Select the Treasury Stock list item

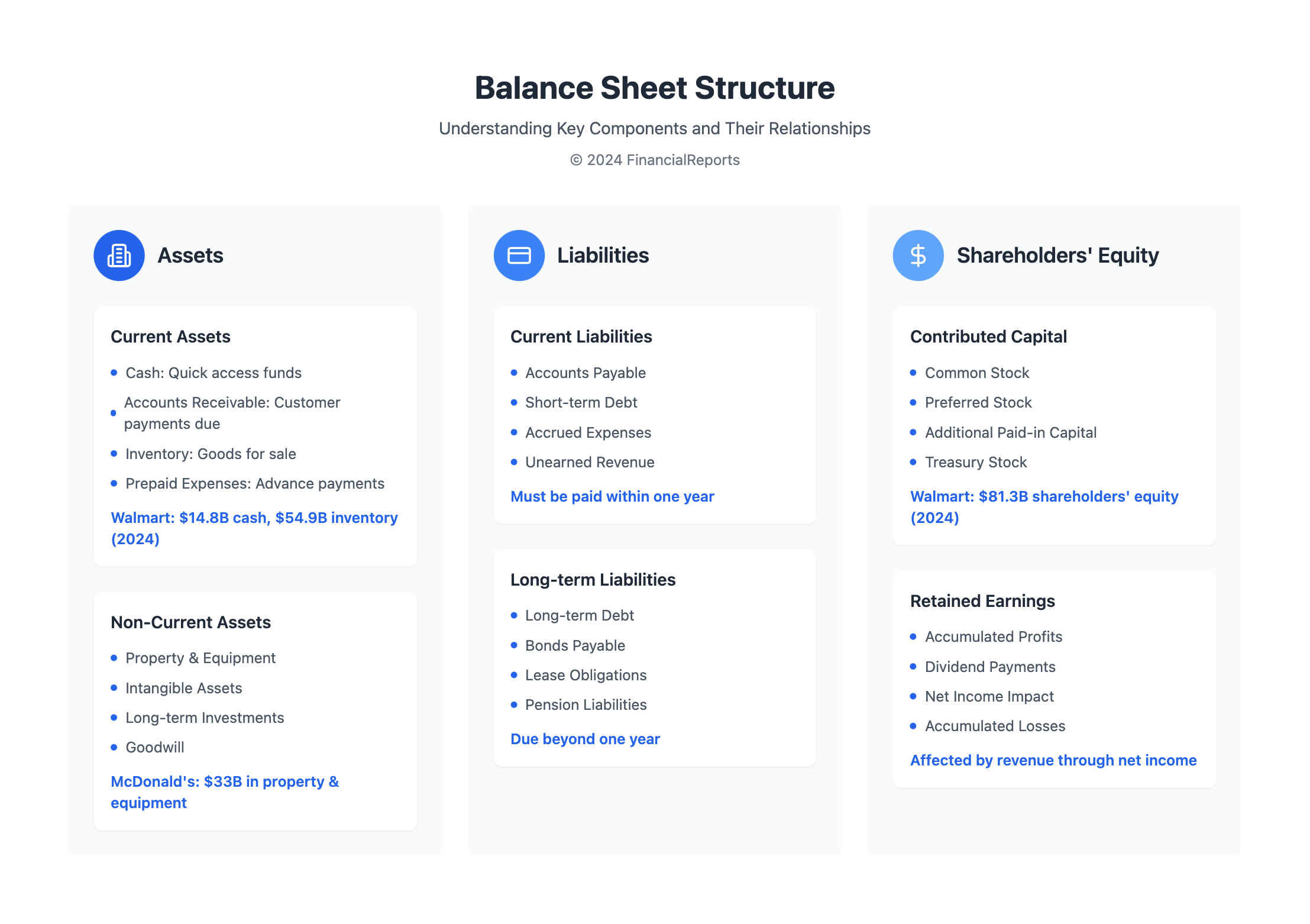click(975, 462)
